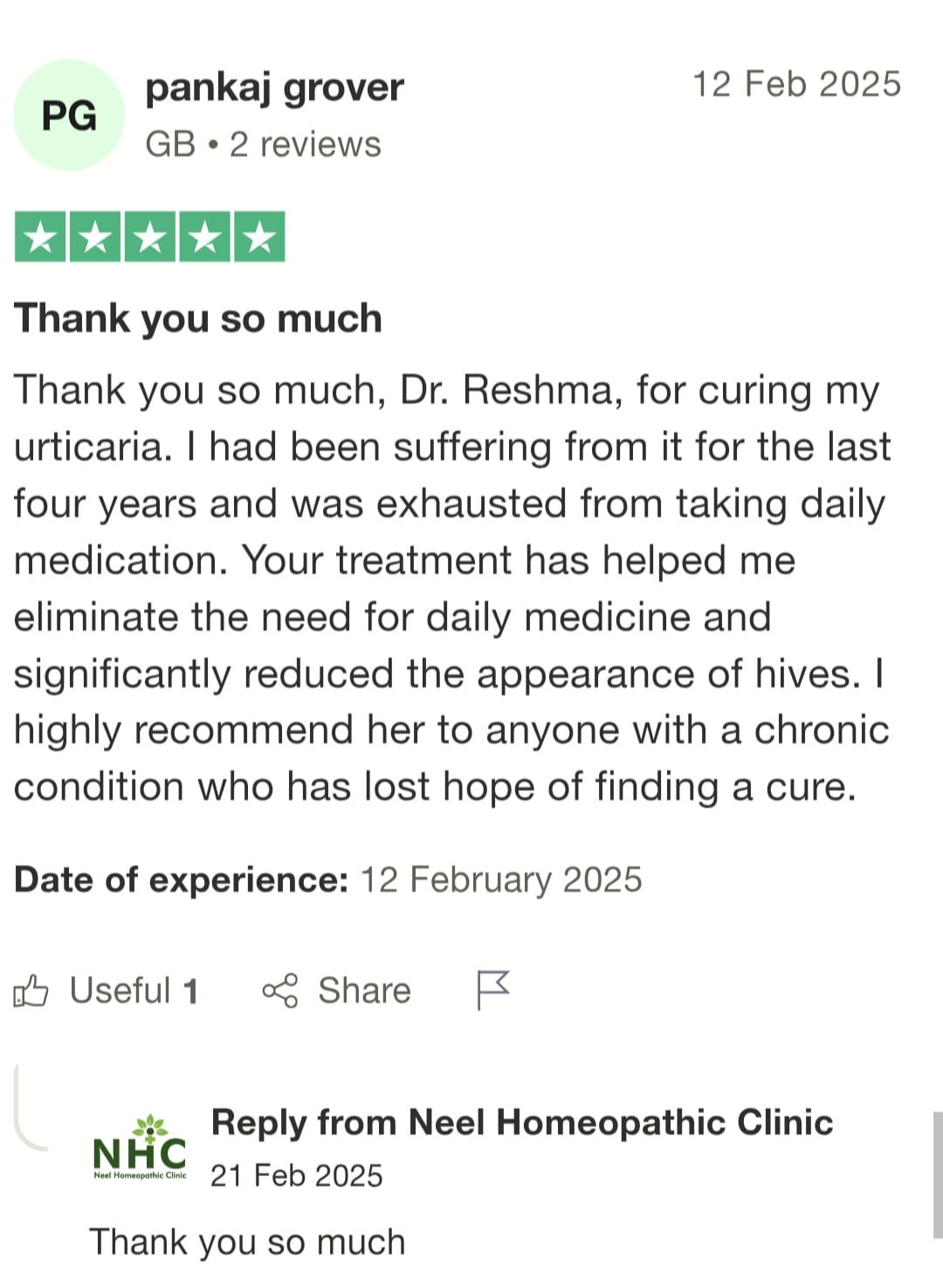Viewport: 943px width, 1288px height.
Task: Click the reply date 21 Feb 2025
Action: (x=296, y=1176)
